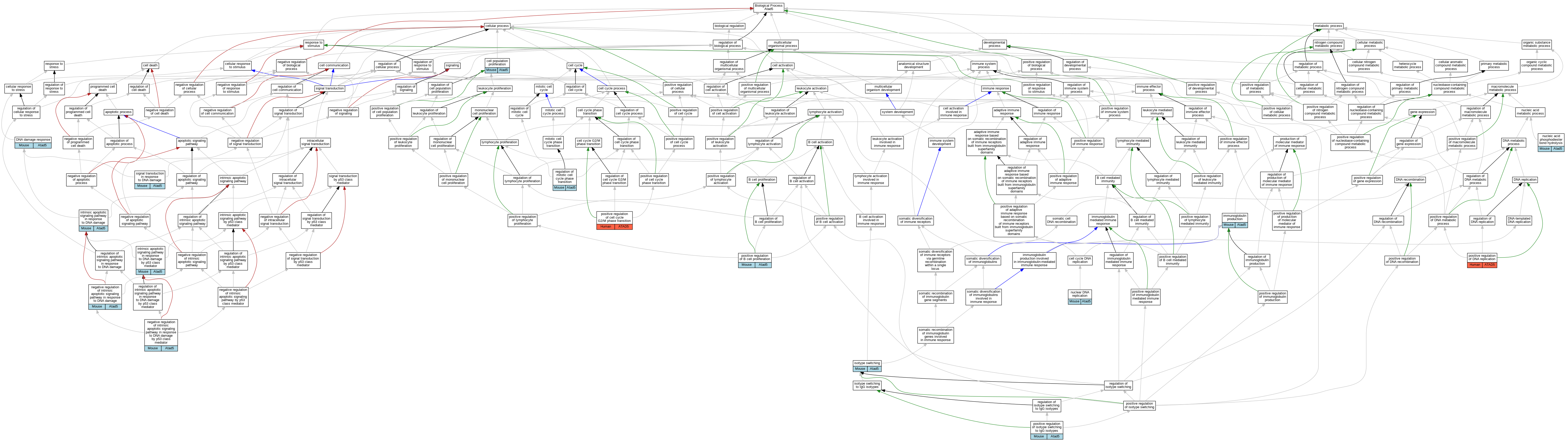The width and height of the screenshot is (1568, 442).
Task: Select the 'lymphocyte mediated immunity' node
Action: [1133, 142]
